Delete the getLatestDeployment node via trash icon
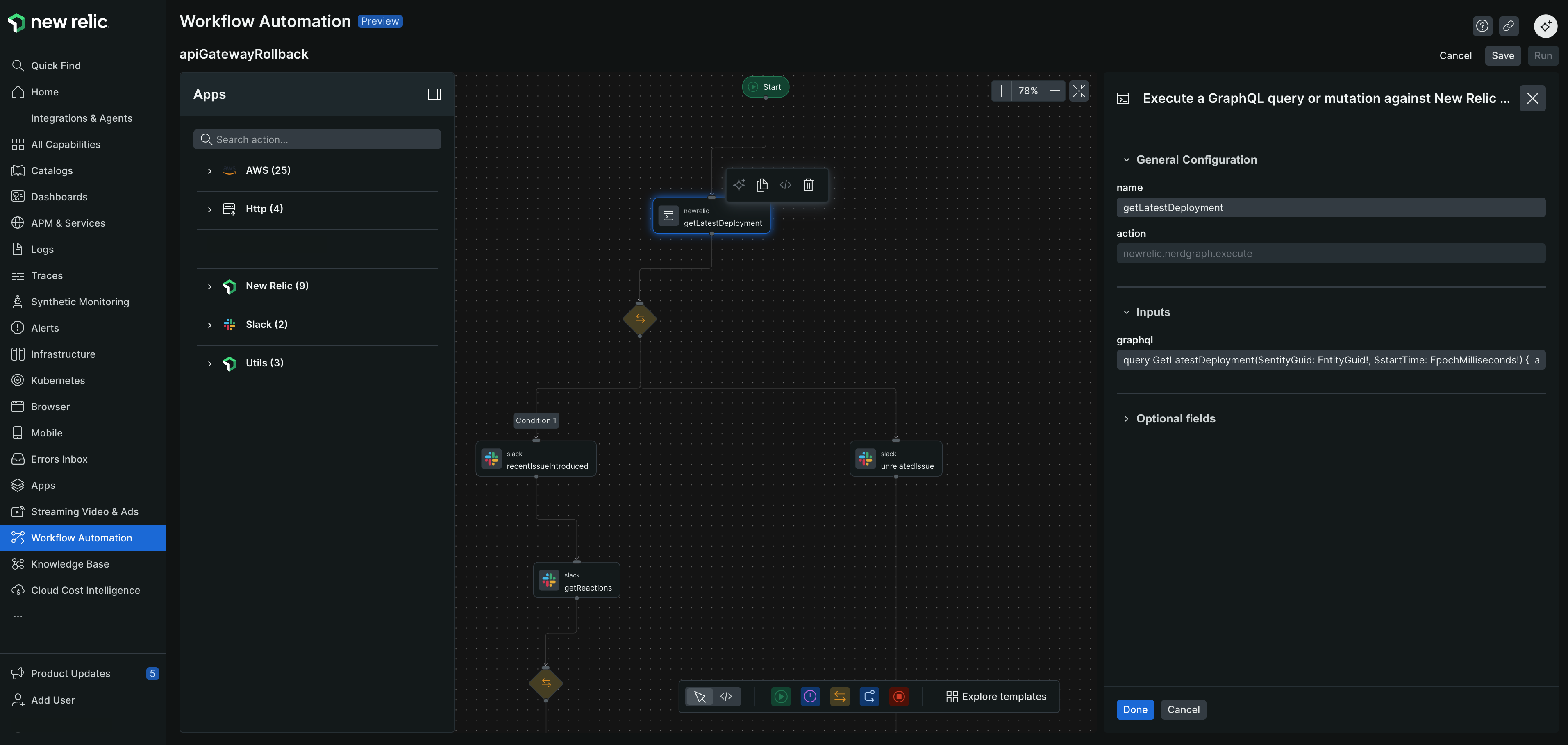This screenshot has width=1568, height=745. (x=808, y=184)
